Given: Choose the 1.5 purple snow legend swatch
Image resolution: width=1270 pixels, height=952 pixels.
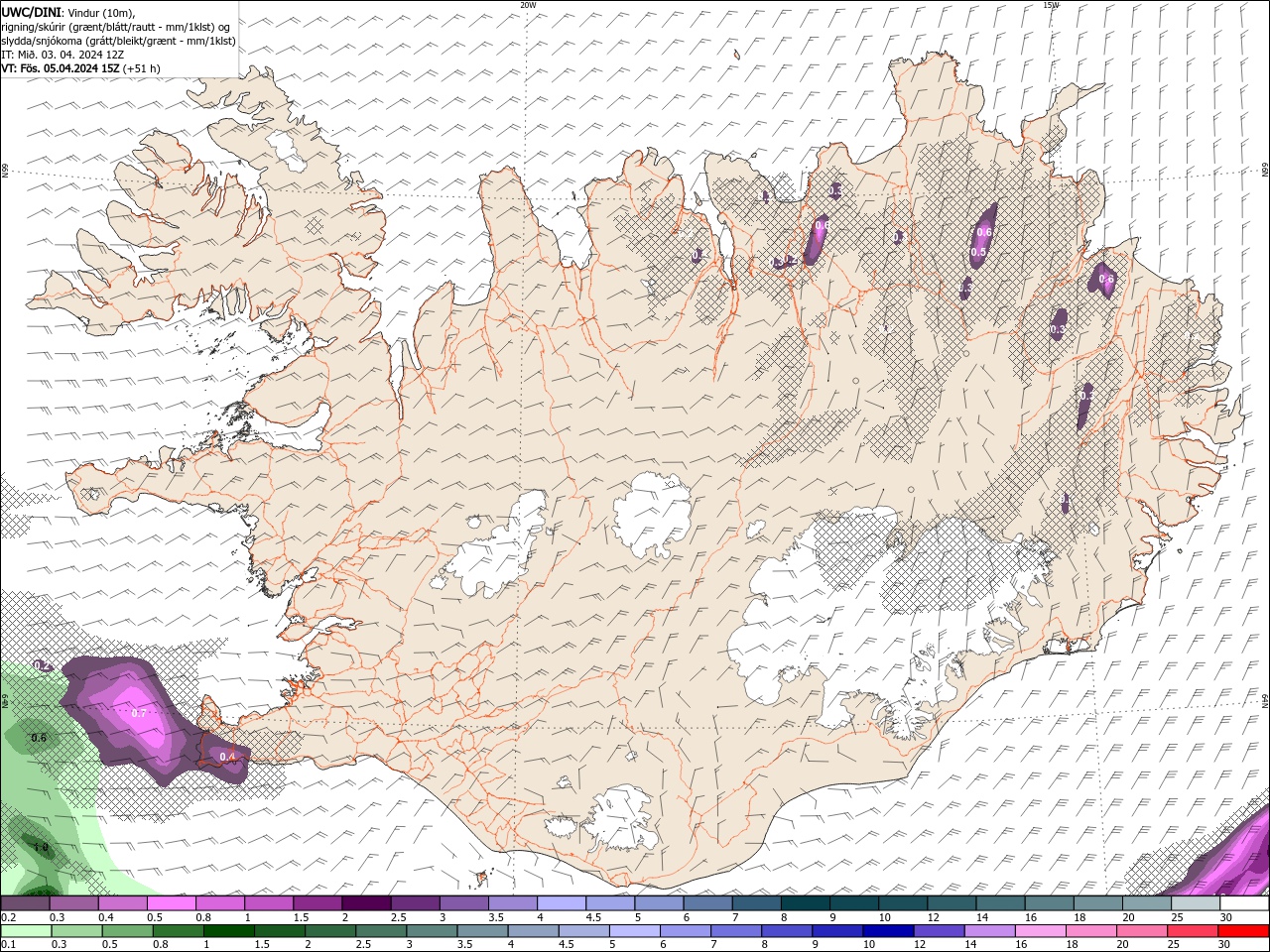Looking at the screenshot, I should tap(317, 903).
